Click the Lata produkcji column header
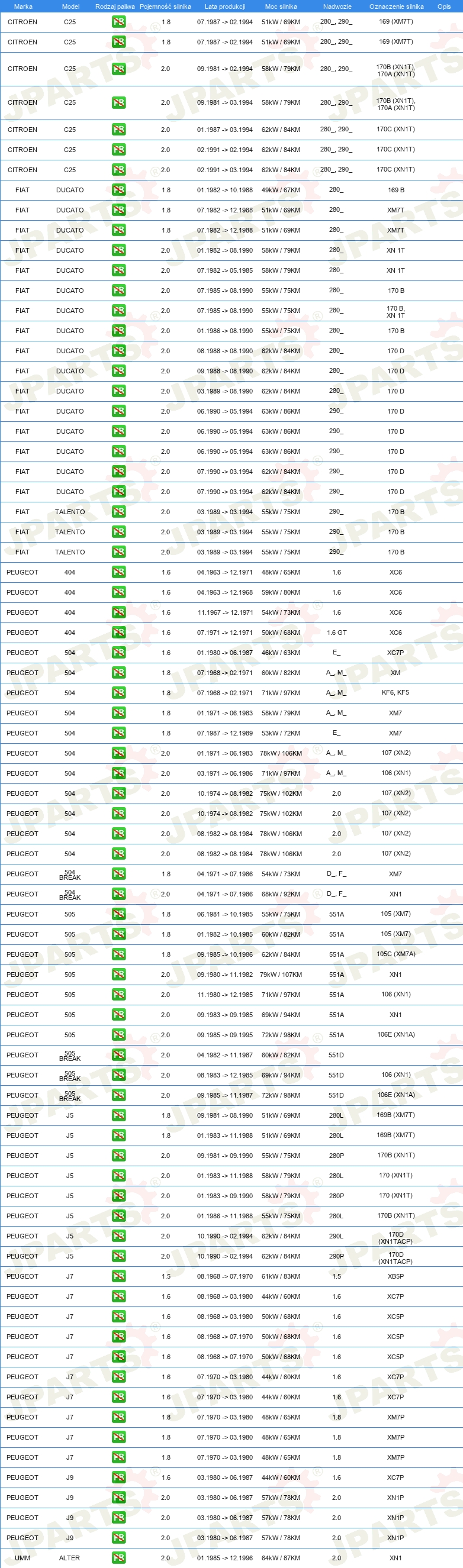 coord(225,7)
